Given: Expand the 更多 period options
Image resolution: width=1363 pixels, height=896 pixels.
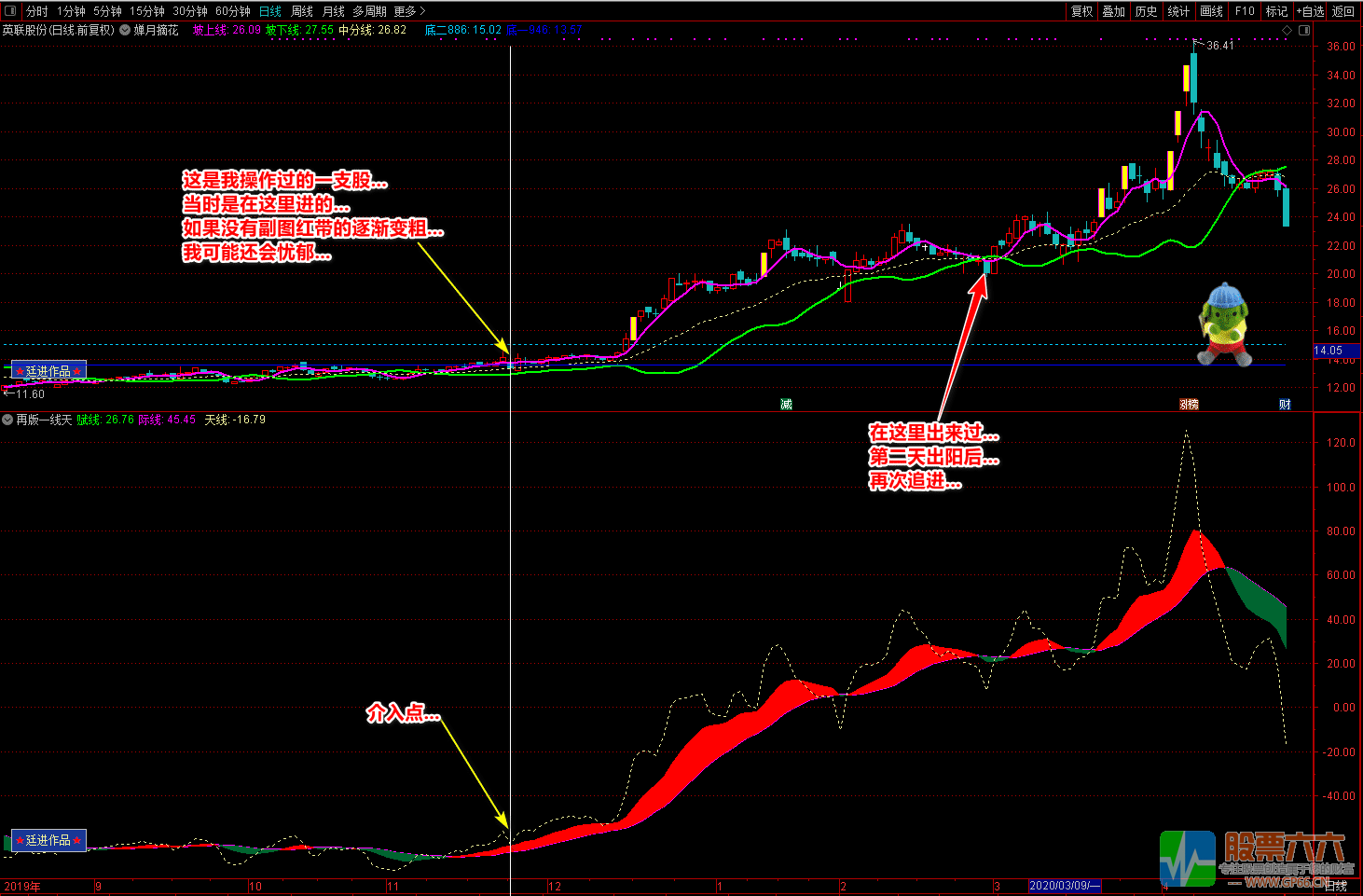Looking at the screenshot, I should 409,11.
